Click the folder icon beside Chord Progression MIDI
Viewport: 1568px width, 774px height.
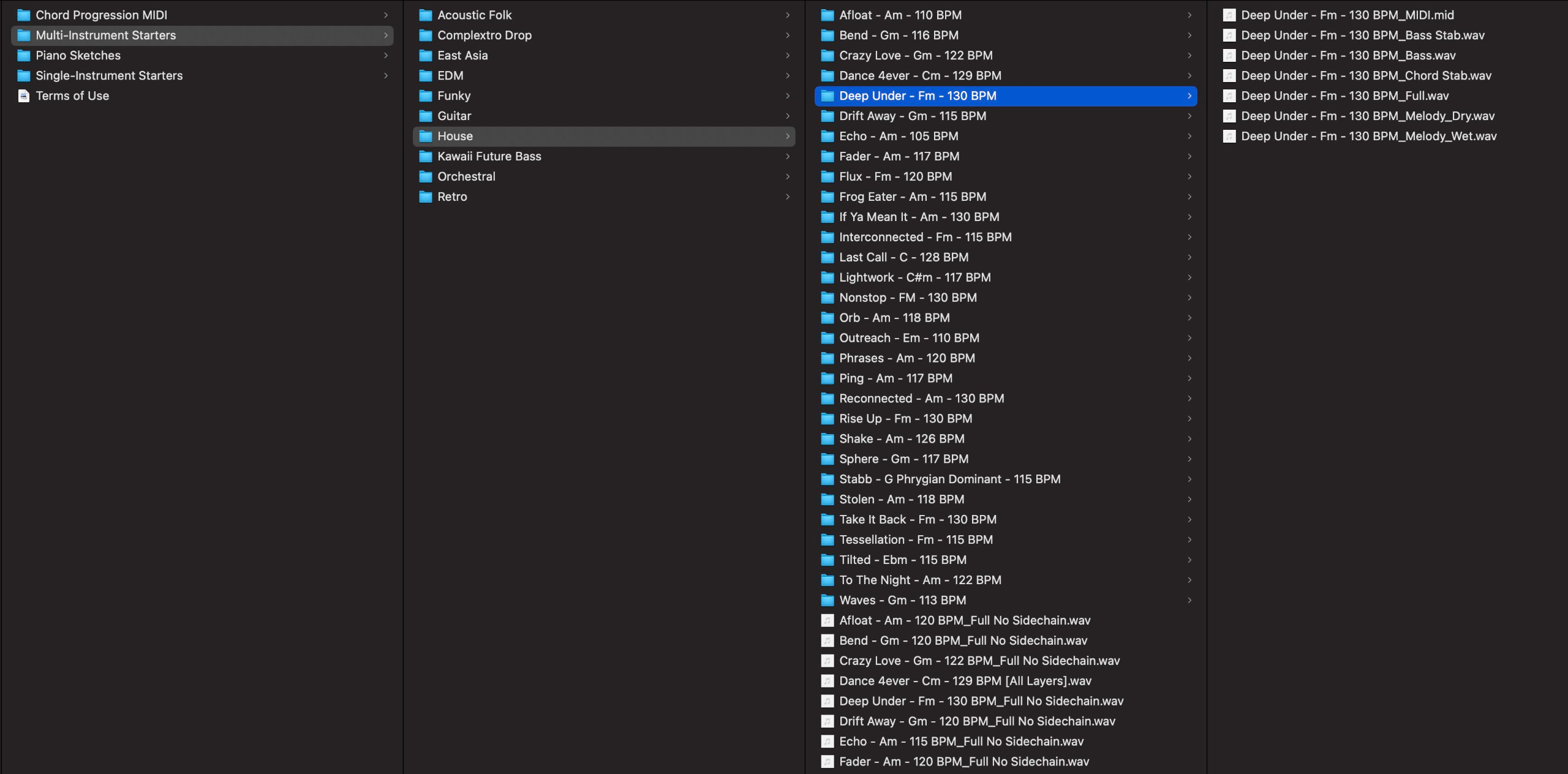tap(23, 15)
